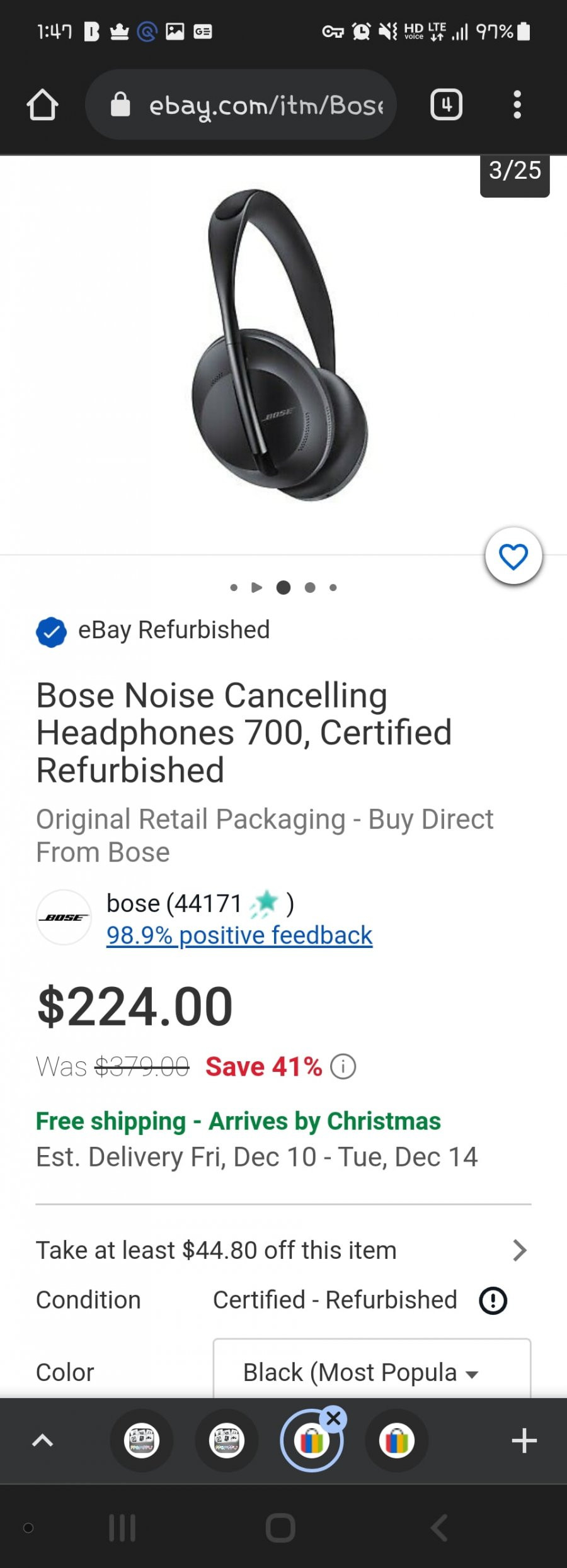The height and width of the screenshot is (1568, 567).
Task: Tap the condition details exclamation icon
Action: point(493,1300)
